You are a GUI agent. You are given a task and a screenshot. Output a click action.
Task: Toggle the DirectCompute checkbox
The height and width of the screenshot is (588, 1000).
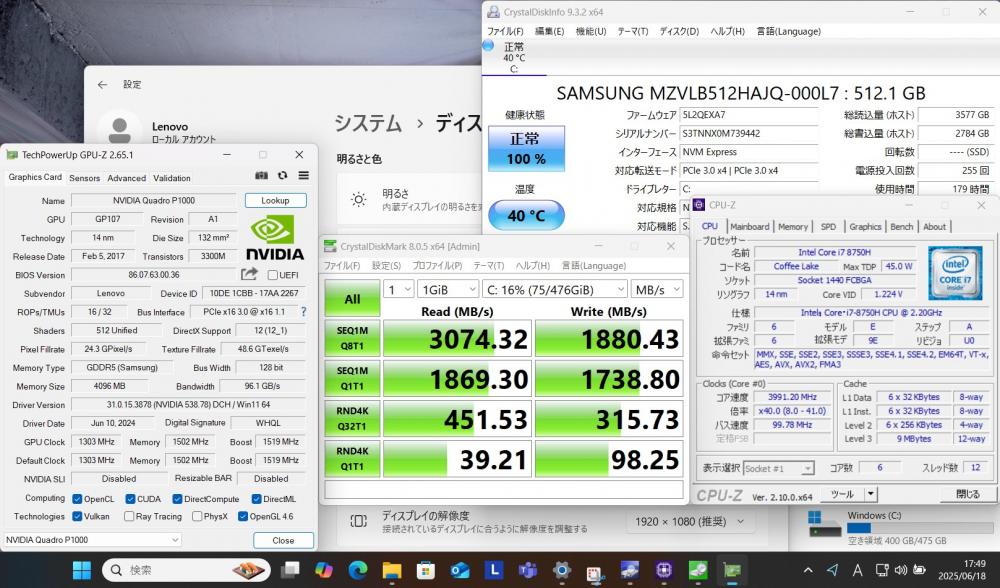click(177, 499)
